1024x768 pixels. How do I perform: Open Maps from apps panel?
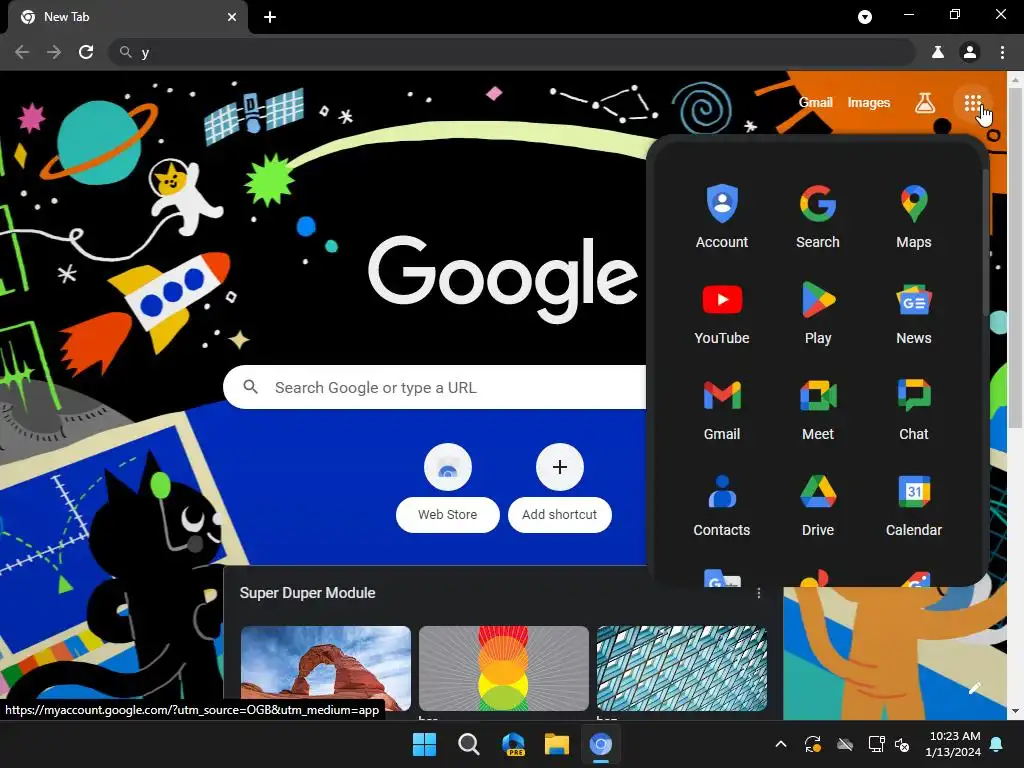pyautogui.click(x=914, y=216)
